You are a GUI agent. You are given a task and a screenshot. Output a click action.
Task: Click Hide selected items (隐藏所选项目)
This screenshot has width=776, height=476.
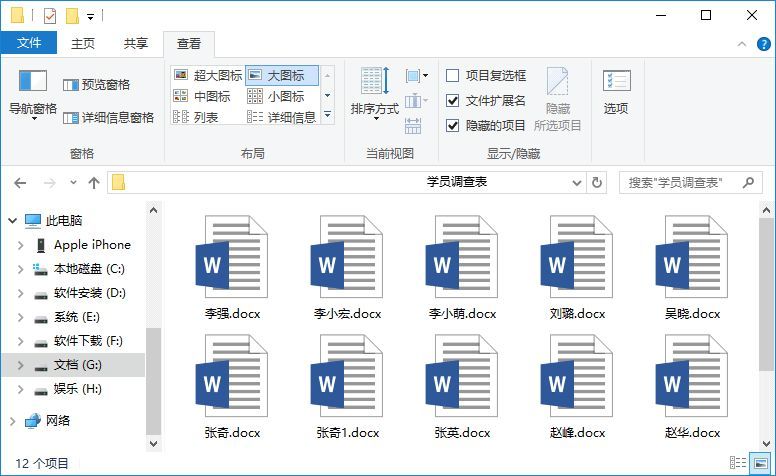(x=557, y=100)
